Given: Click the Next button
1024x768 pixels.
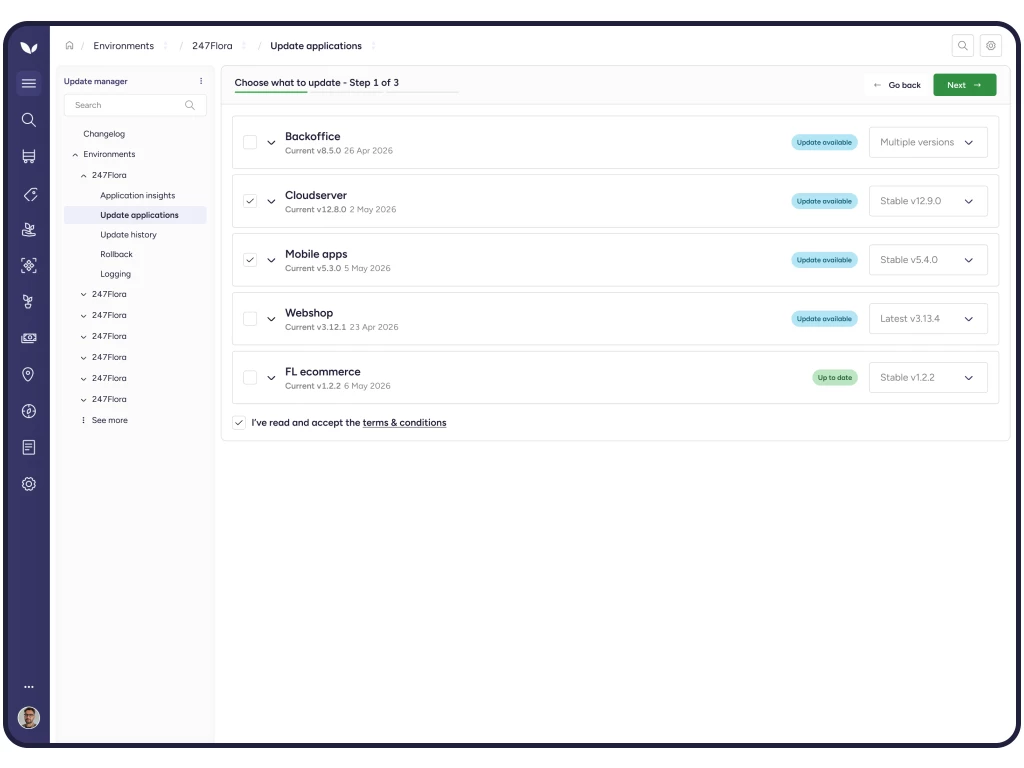Looking at the screenshot, I should click(965, 85).
